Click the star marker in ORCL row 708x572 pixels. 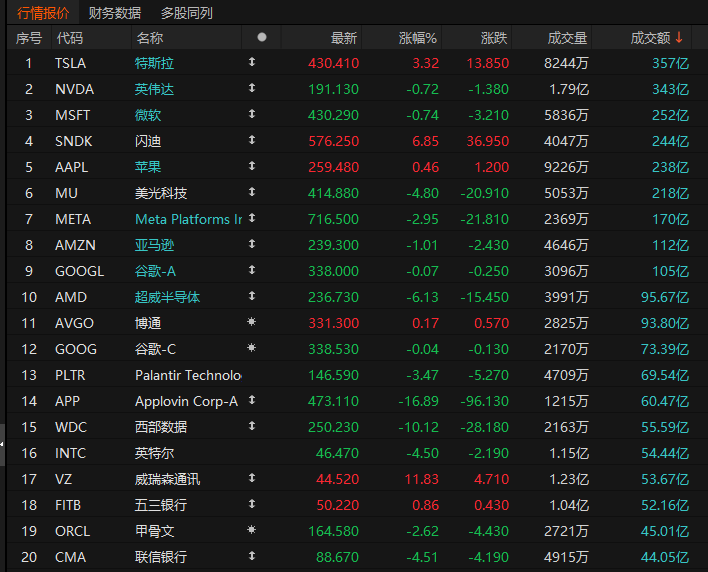click(252, 530)
